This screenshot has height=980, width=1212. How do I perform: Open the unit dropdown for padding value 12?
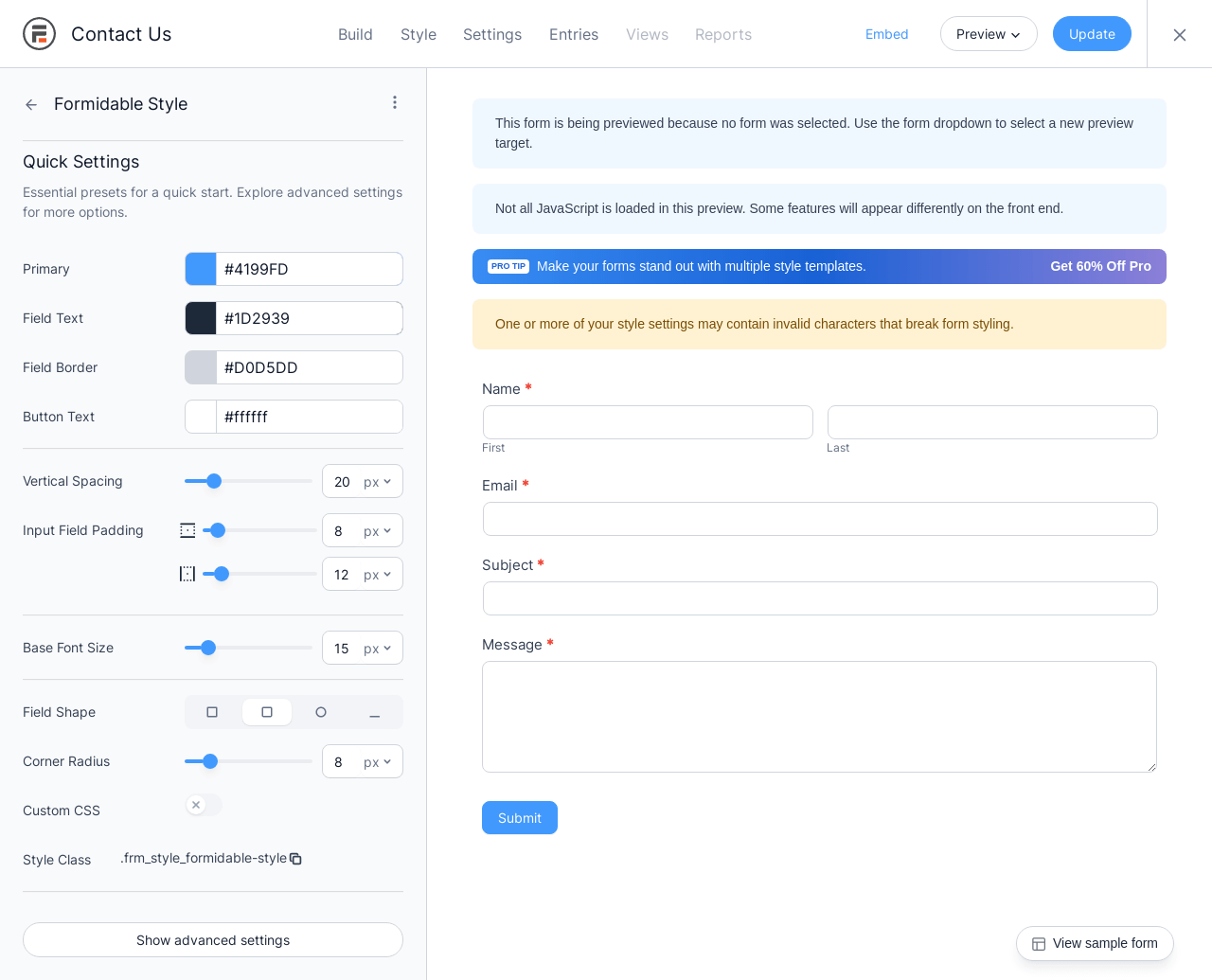point(378,575)
